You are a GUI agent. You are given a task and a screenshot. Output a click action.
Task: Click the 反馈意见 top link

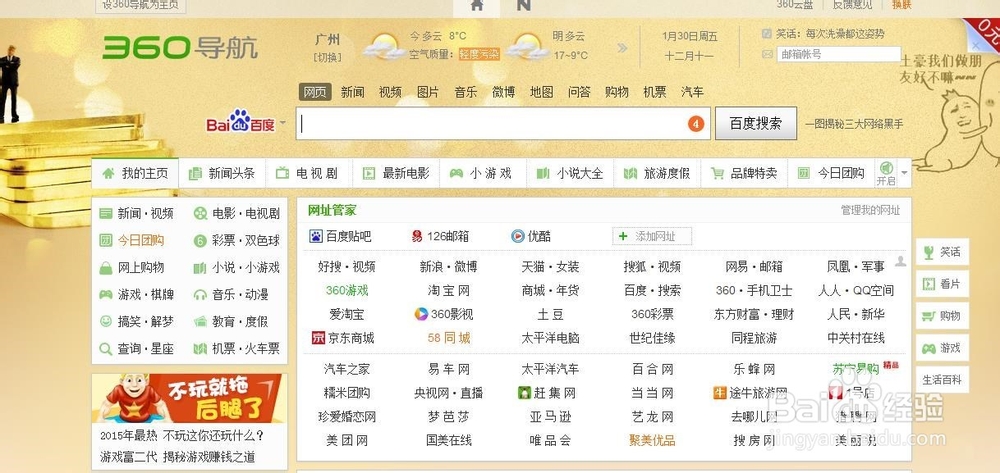[853, 4]
